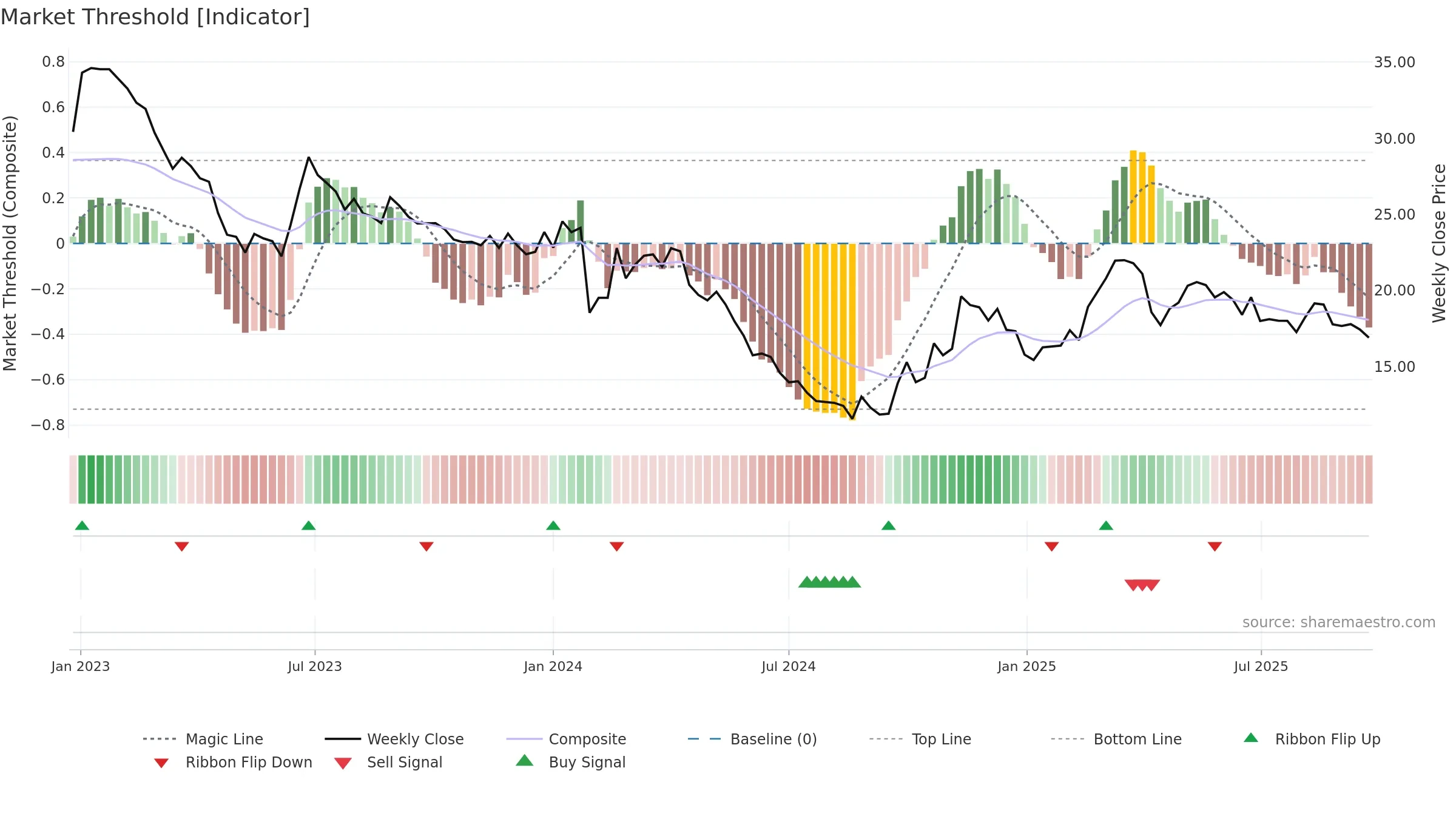Click the 20.00 price axis label
The image size is (1456, 819).
point(1395,291)
